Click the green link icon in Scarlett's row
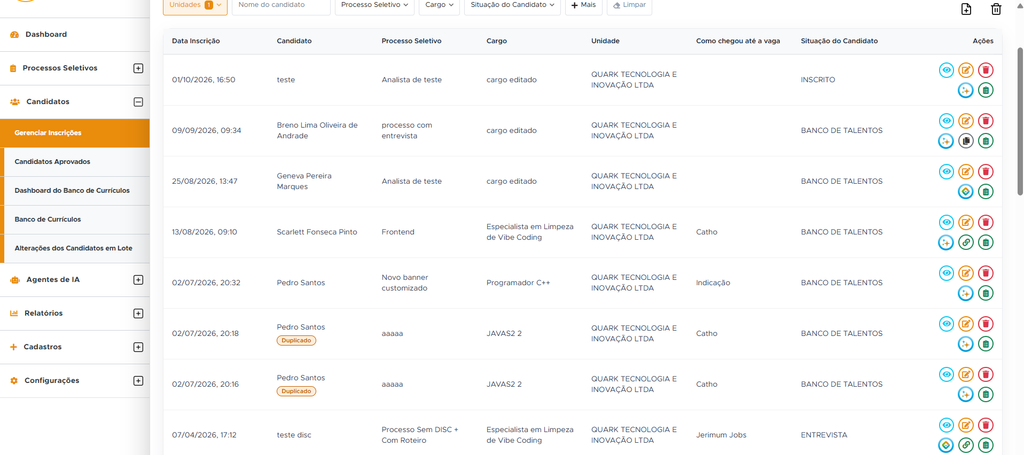Viewport: 1024px width, 455px height. (966, 242)
